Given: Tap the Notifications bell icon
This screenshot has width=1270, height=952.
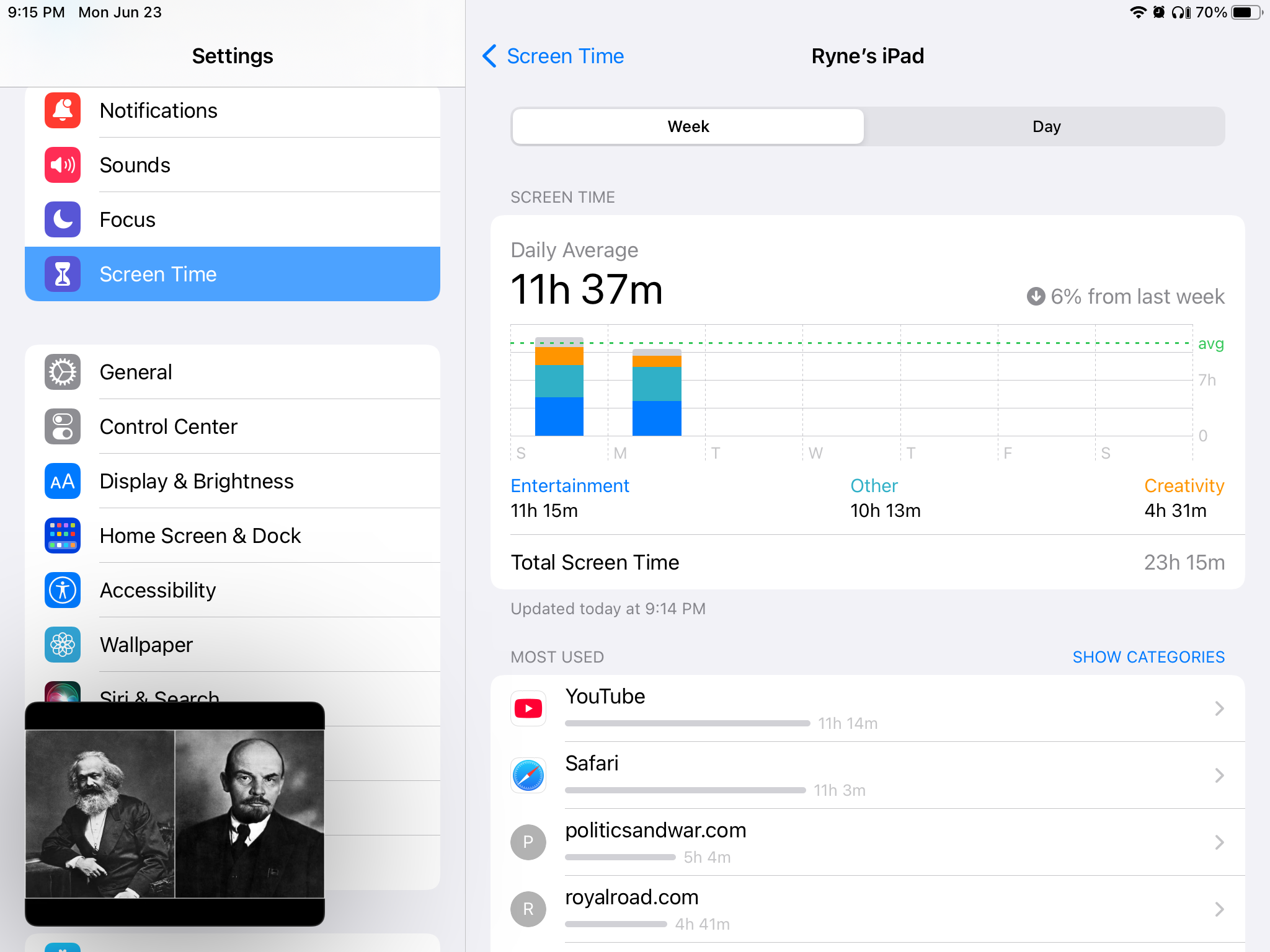Looking at the screenshot, I should pyautogui.click(x=63, y=111).
